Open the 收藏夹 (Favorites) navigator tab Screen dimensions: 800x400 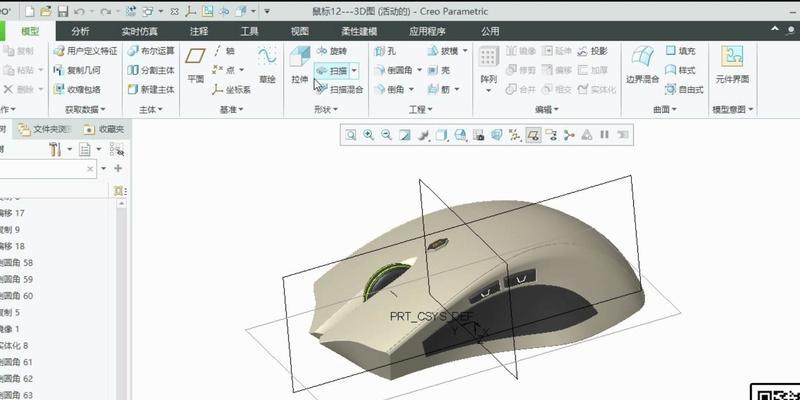click(x=104, y=130)
